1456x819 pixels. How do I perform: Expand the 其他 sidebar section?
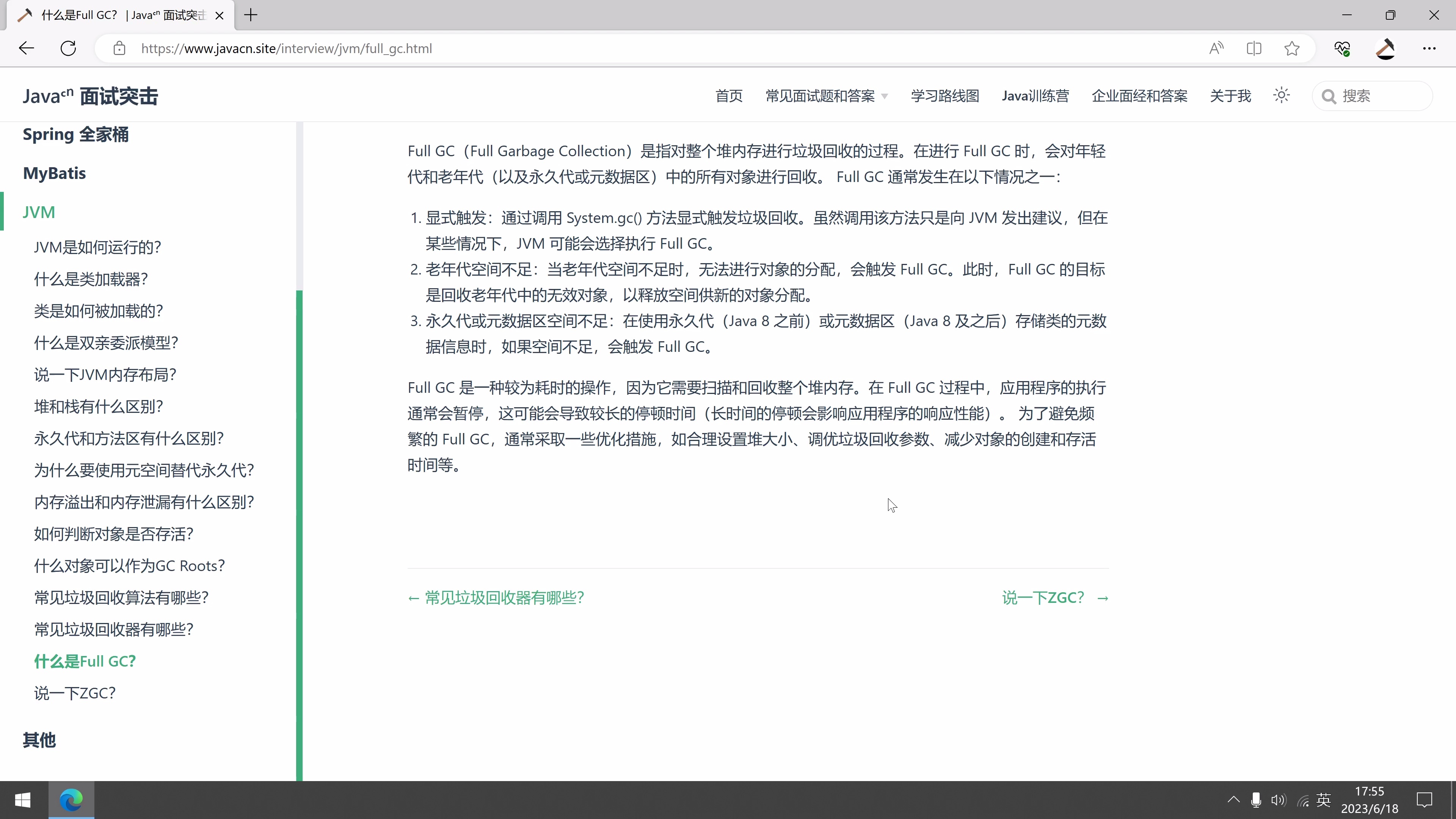pyautogui.click(x=39, y=741)
